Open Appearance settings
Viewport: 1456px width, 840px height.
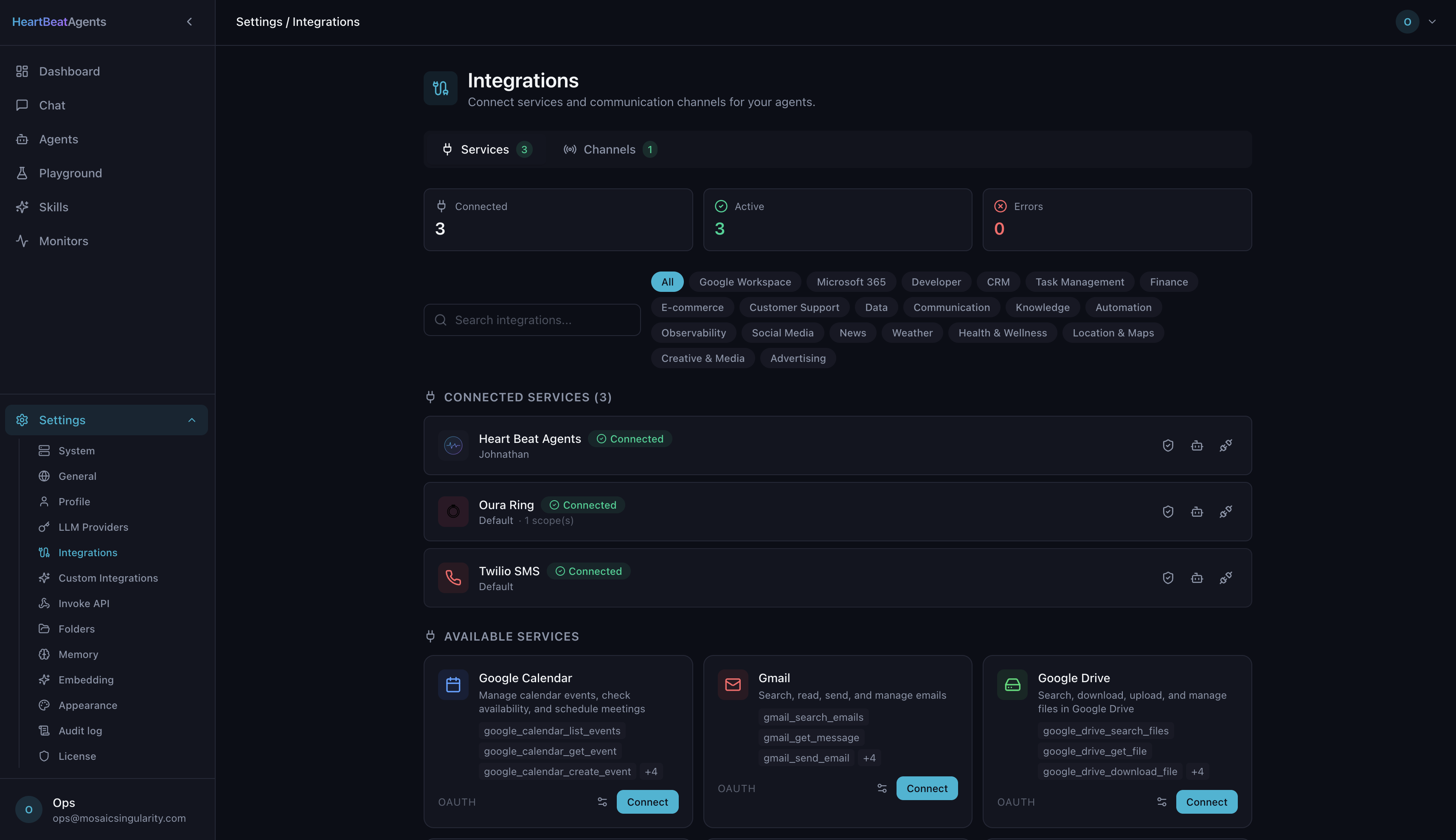(x=118, y=705)
